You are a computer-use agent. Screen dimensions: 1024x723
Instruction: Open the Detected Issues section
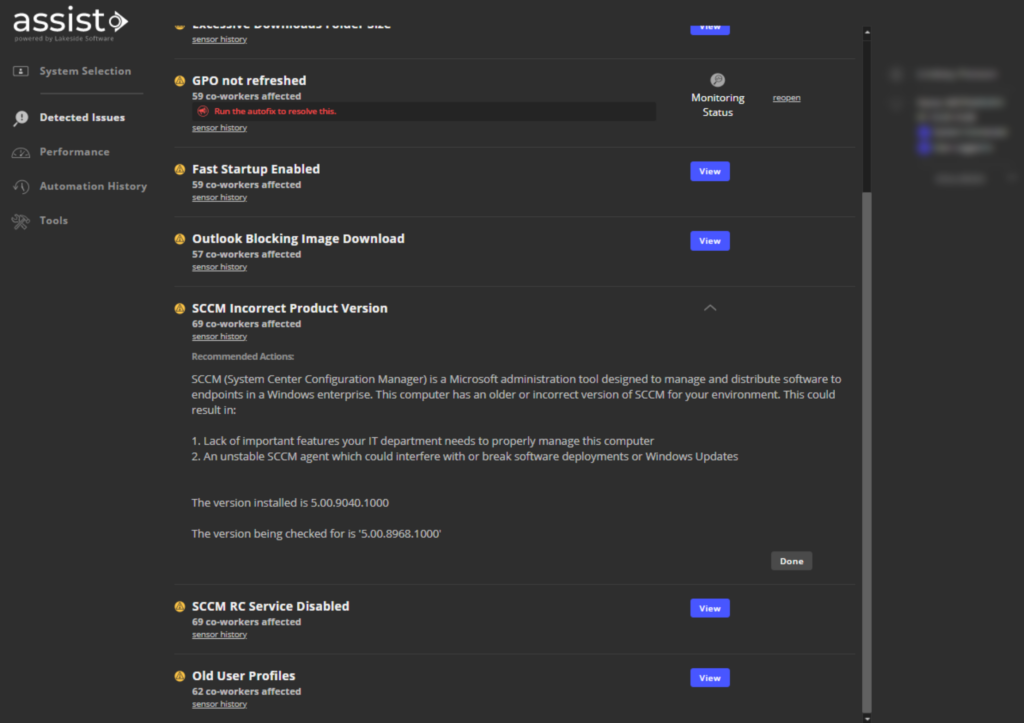[82, 118]
